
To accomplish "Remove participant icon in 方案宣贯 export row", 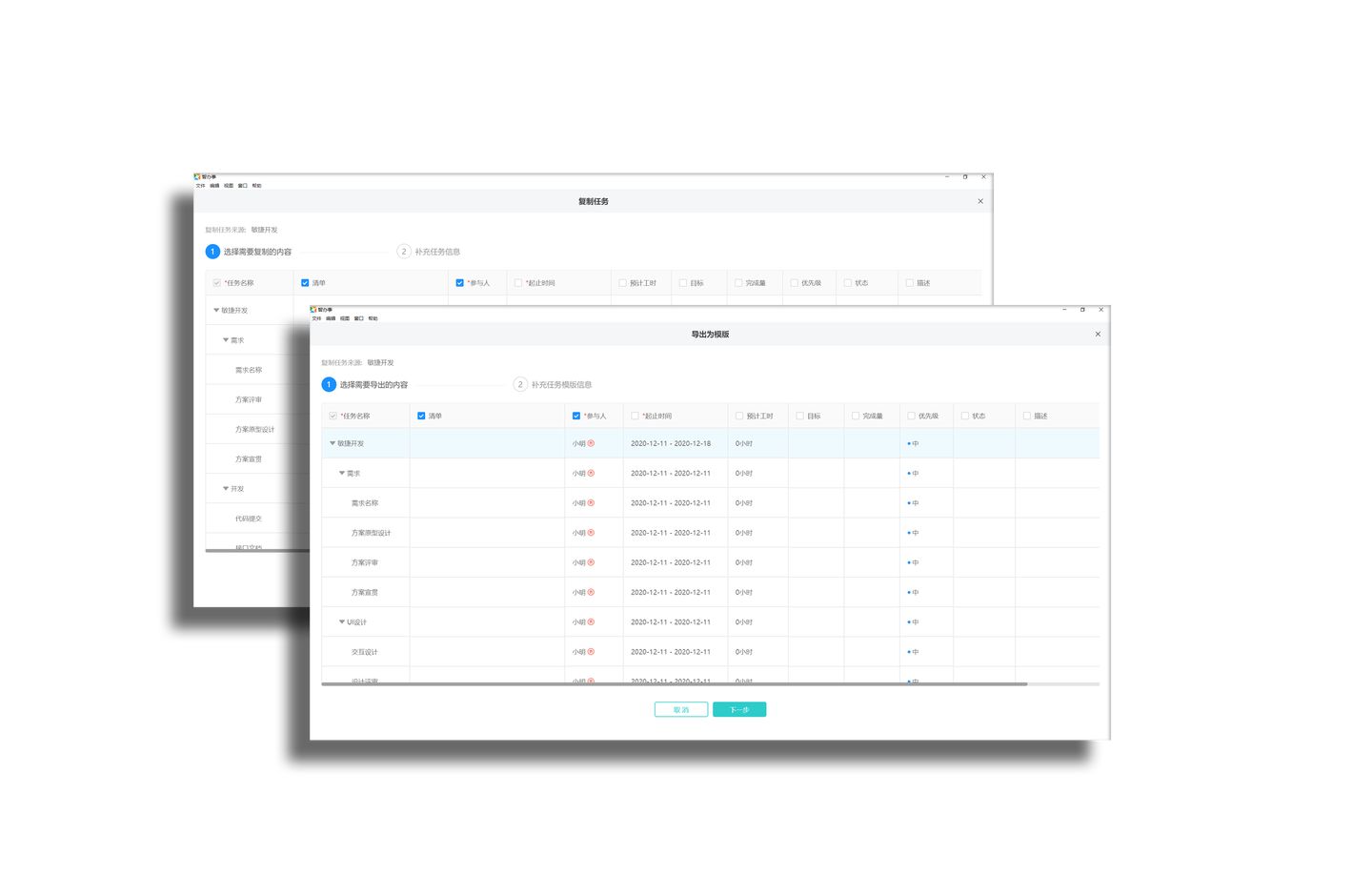I will (x=591, y=592).
